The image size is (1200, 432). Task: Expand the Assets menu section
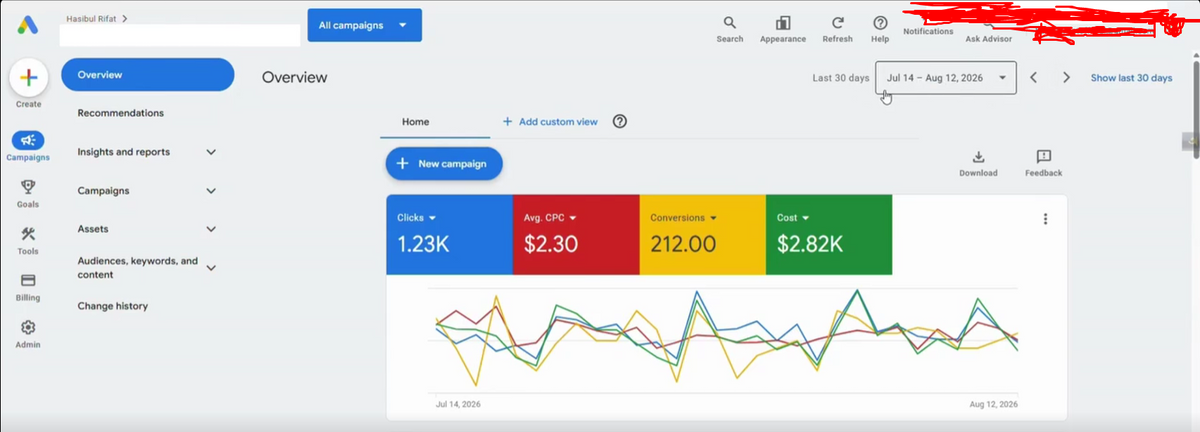click(146, 229)
